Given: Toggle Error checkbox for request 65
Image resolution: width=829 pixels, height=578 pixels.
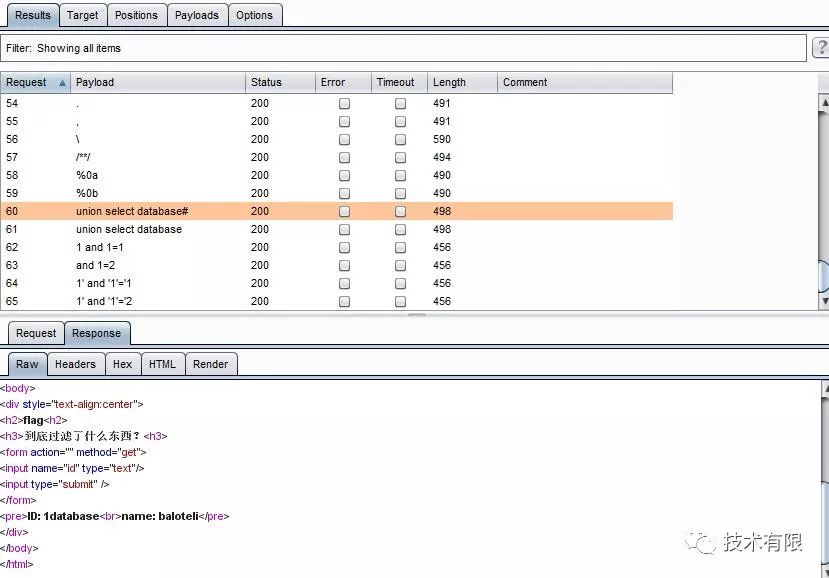Looking at the screenshot, I should pyautogui.click(x=344, y=301).
